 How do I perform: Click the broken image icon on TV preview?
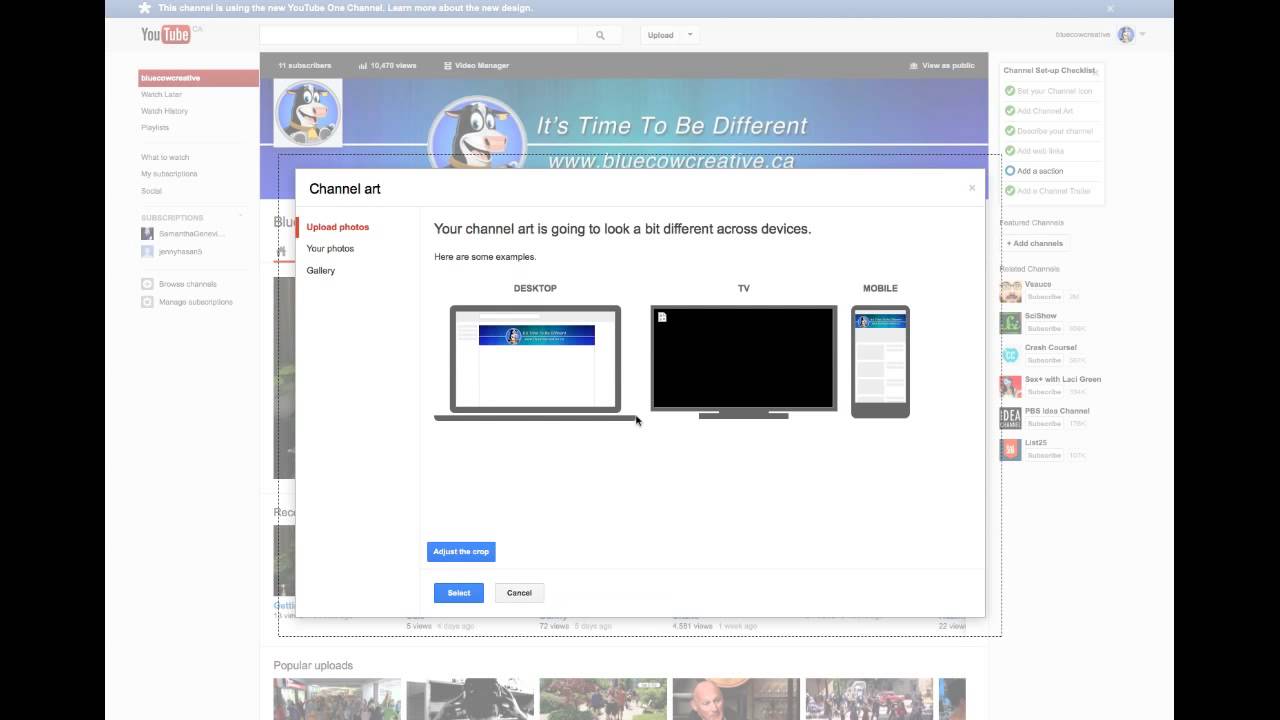pos(662,317)
